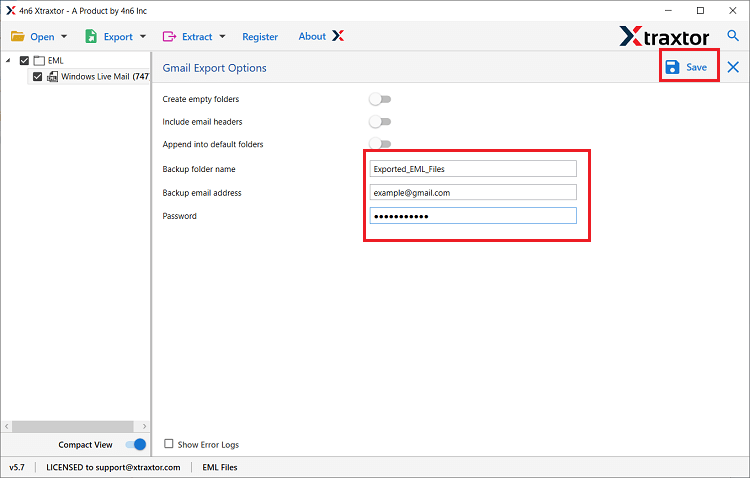Click the Append into default folders label
Screen dimensions: 750x478
(x=213, y=144)
